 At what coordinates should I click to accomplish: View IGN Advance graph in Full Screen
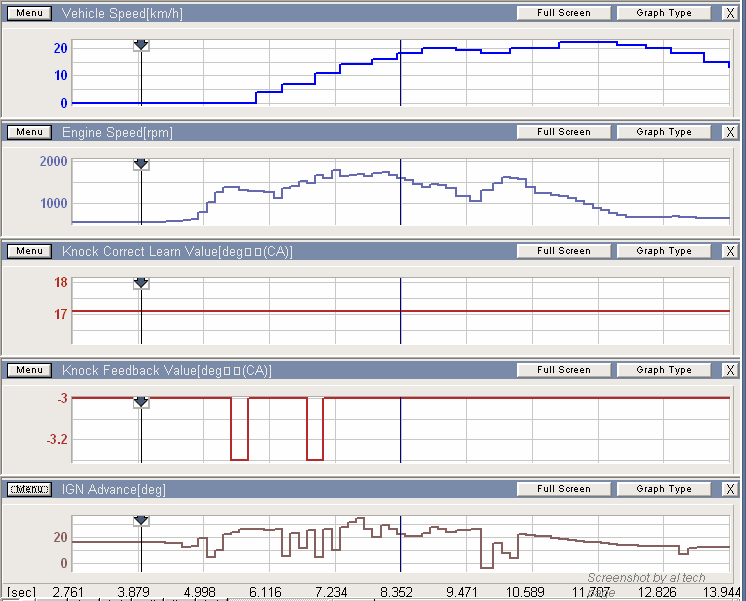click(563, 489)
